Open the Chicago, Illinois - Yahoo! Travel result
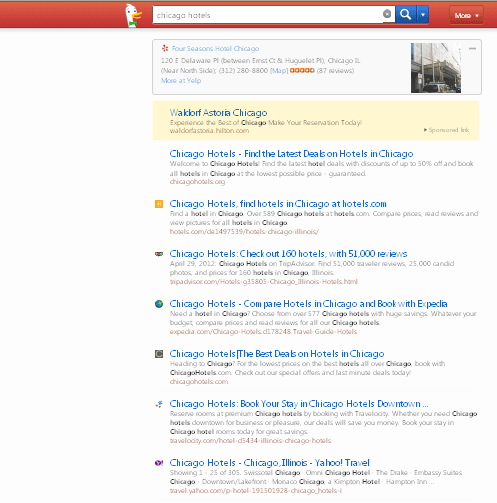The image size is (497, 503). click(269, 463)
